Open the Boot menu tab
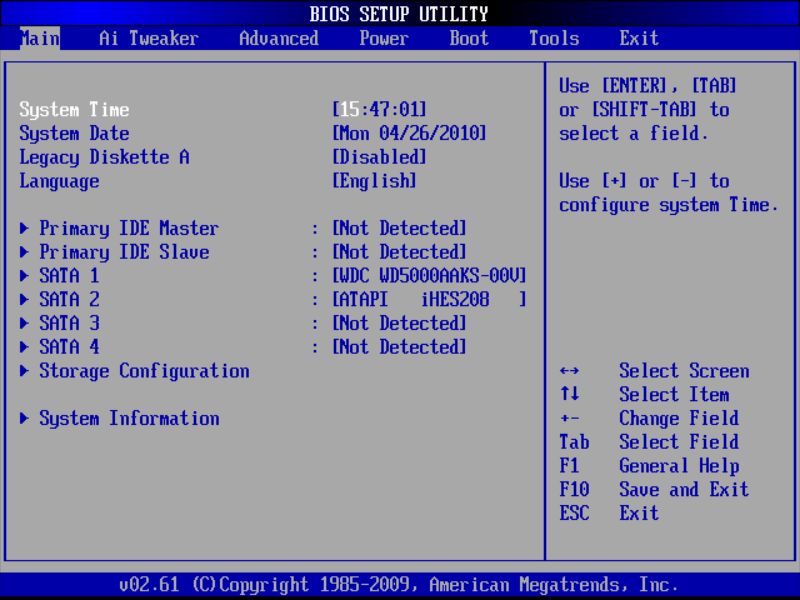The height and width of the screenshot is (600, 800). (467, 38)
